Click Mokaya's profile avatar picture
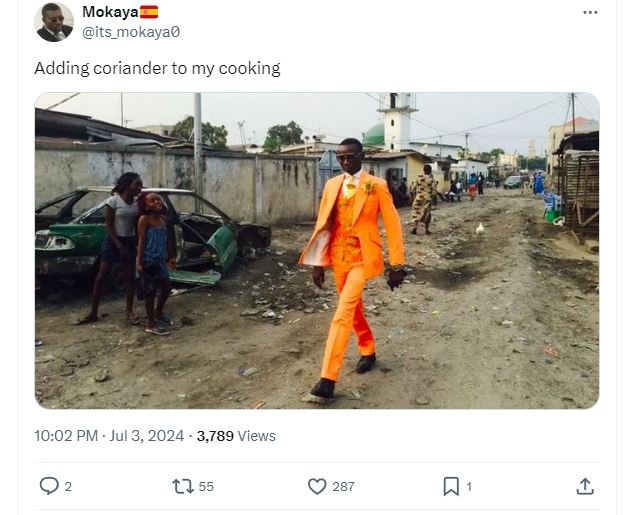This screenshot has height=515, width=623. (x=54, y=22)
